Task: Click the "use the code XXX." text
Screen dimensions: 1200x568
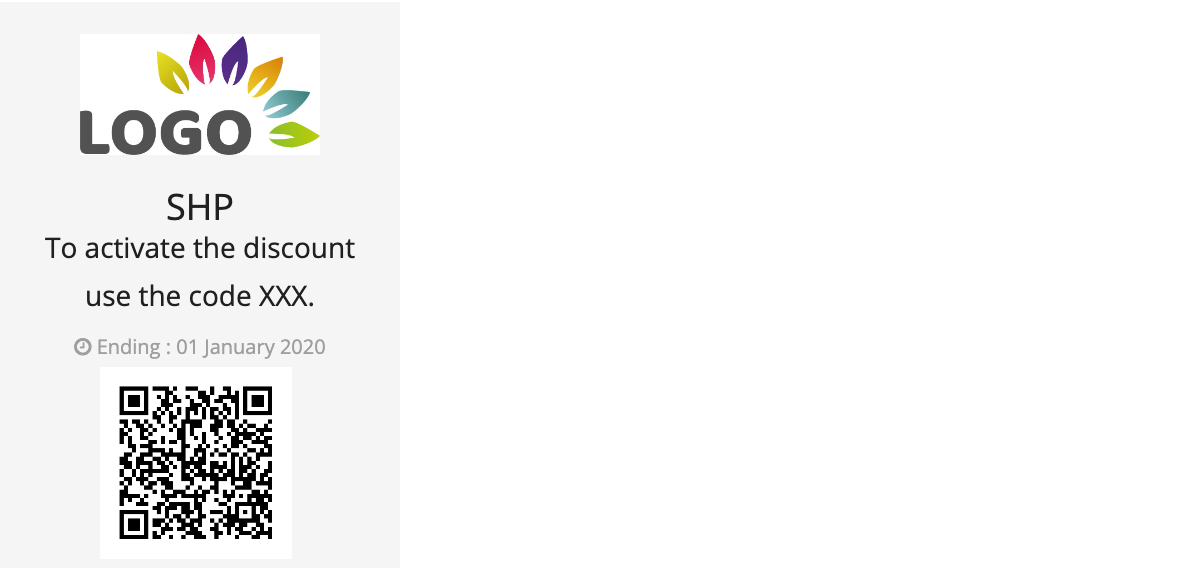Action: pyautogui.click(x=200, y=296)
